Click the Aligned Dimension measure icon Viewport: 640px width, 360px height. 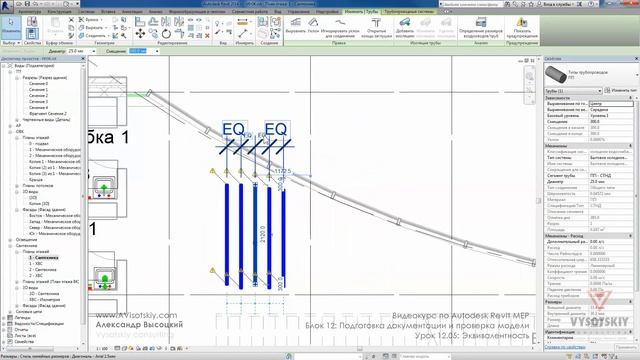click(x=242, y=22)
